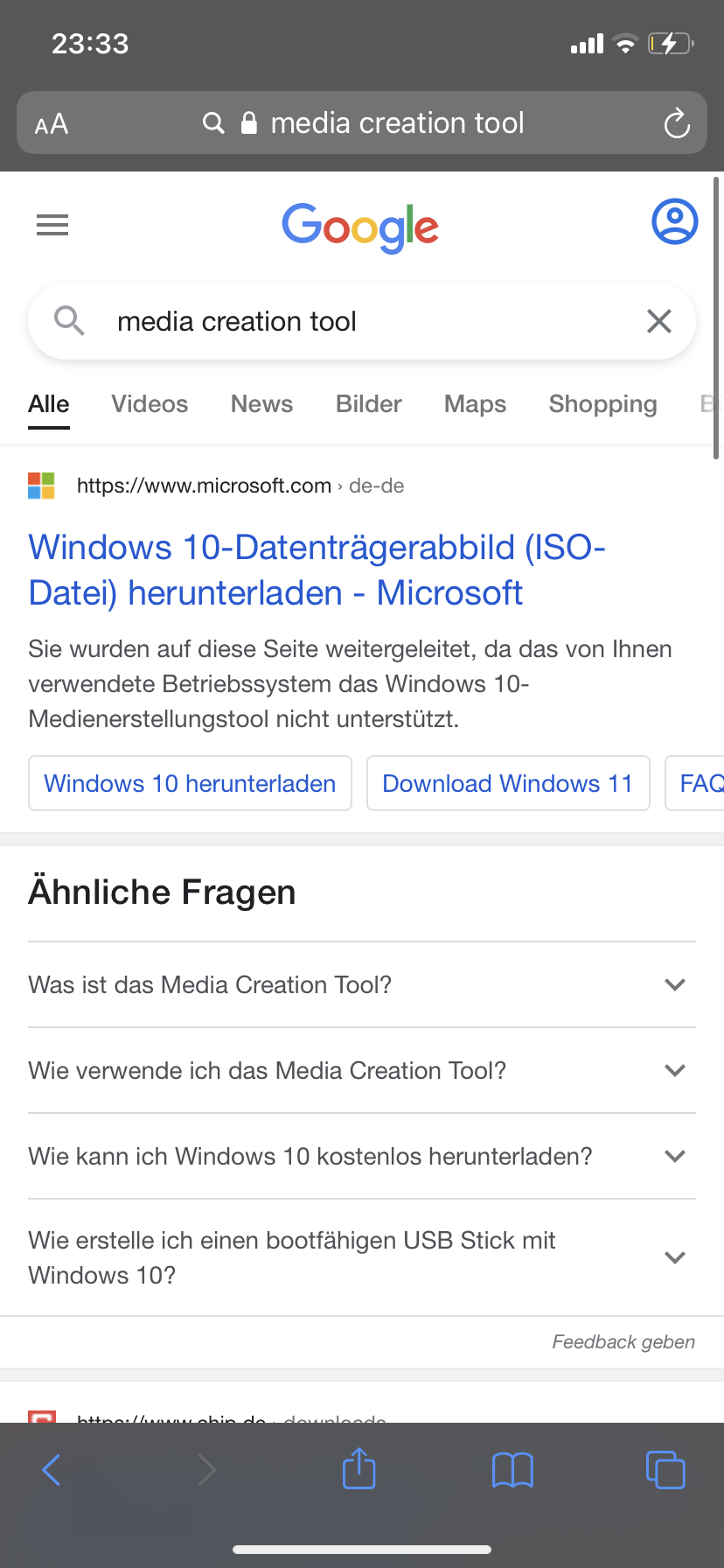This screenshot has width=724, height=1568.
Task: Expand Wie kann ich Windows 10 kostenlos herunterladen?
Action: click(362, 1156)
